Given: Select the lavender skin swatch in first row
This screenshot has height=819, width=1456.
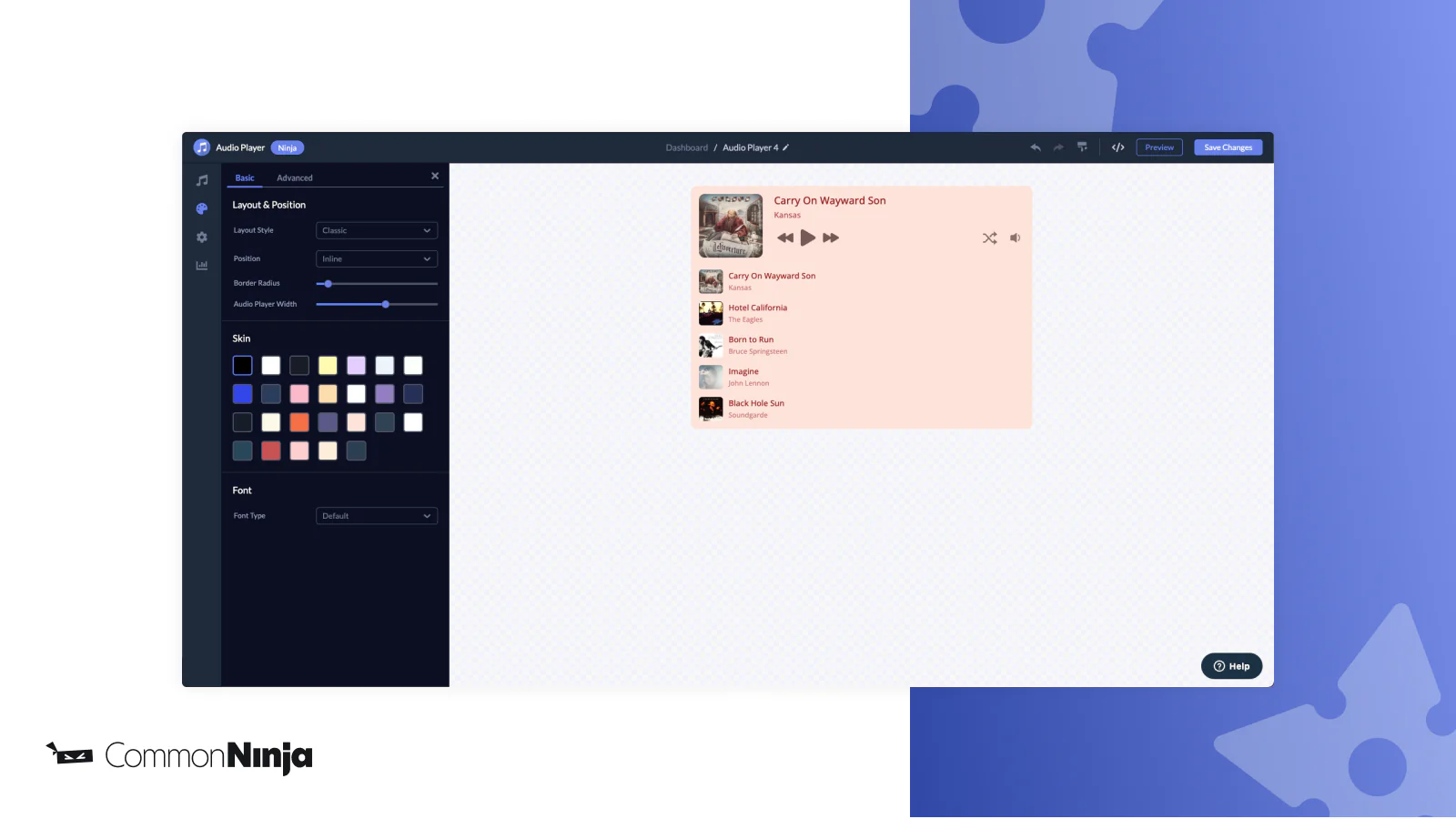Looking at the screenshot, I should click(357, 366).
